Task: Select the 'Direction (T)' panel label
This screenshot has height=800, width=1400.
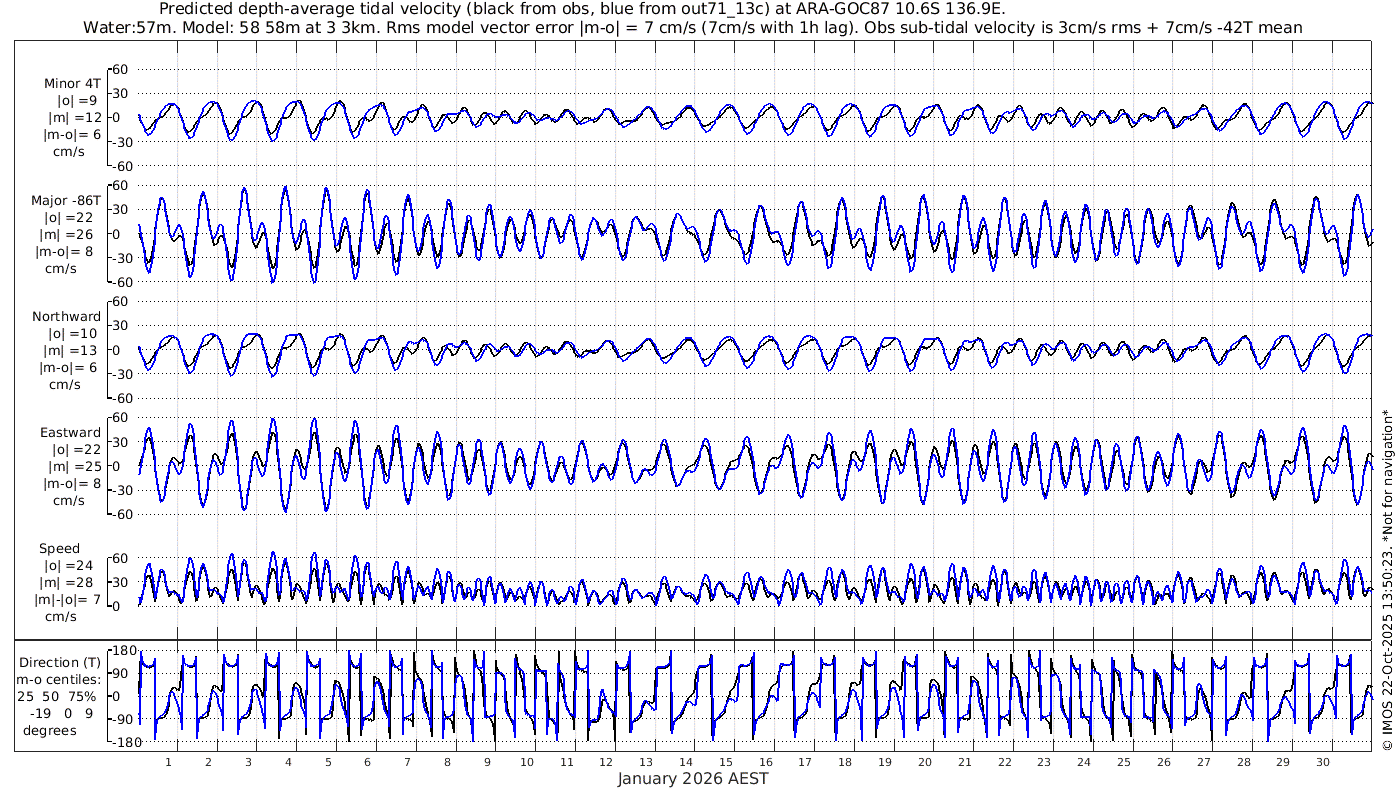Action: coord(61,663)
